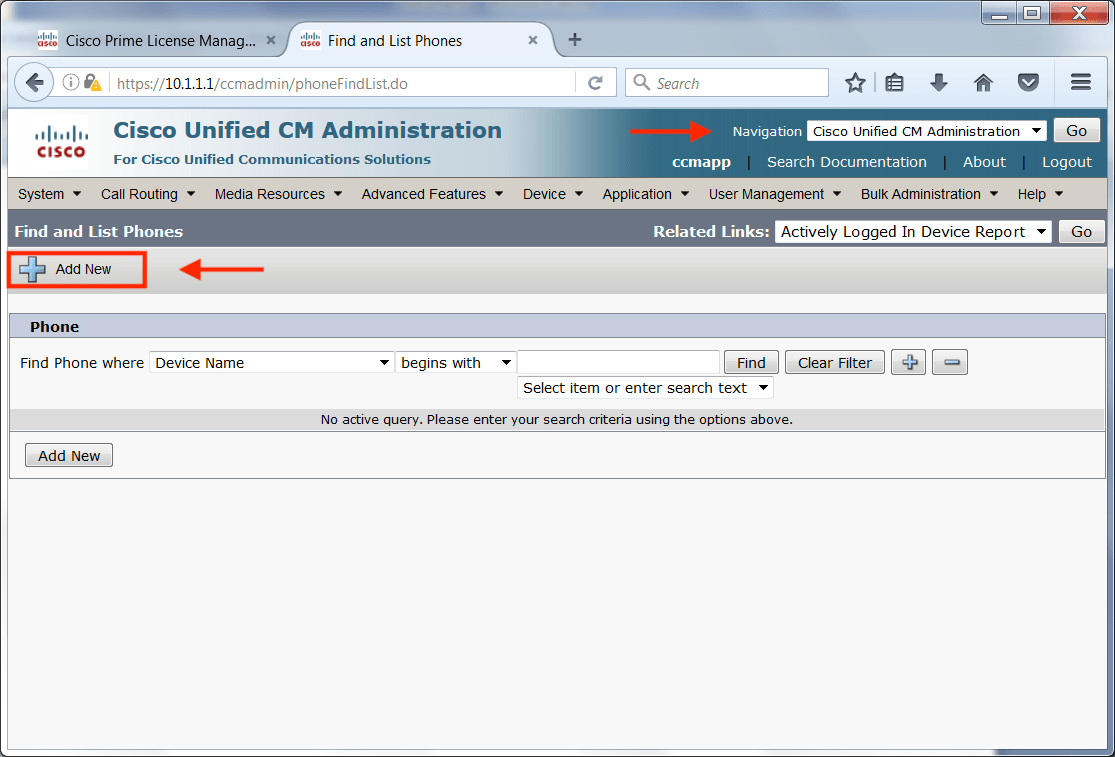Click the magnifier icon in browser search box
The image size is (1115, 757).
pos(641,82)
